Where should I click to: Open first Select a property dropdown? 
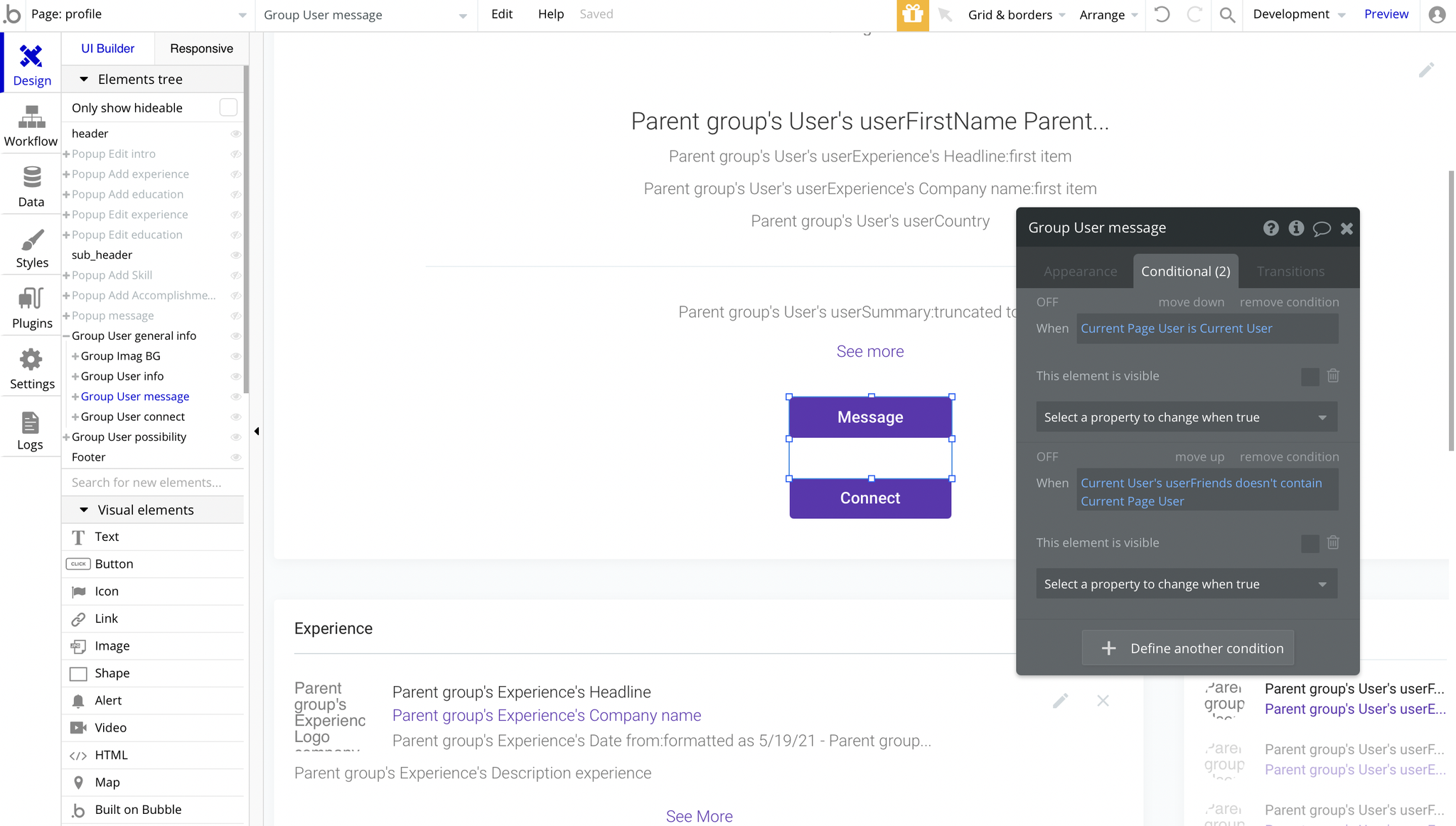(x=1186, y=417)
